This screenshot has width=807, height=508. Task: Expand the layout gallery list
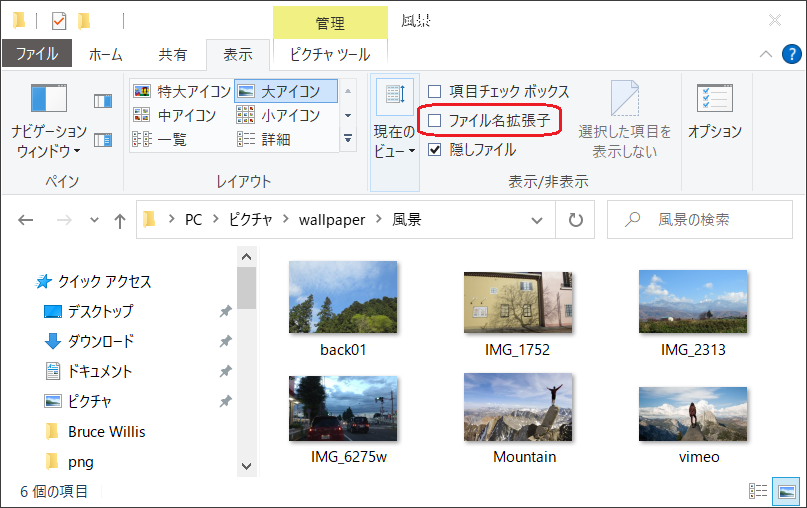(x=348, y=139)
